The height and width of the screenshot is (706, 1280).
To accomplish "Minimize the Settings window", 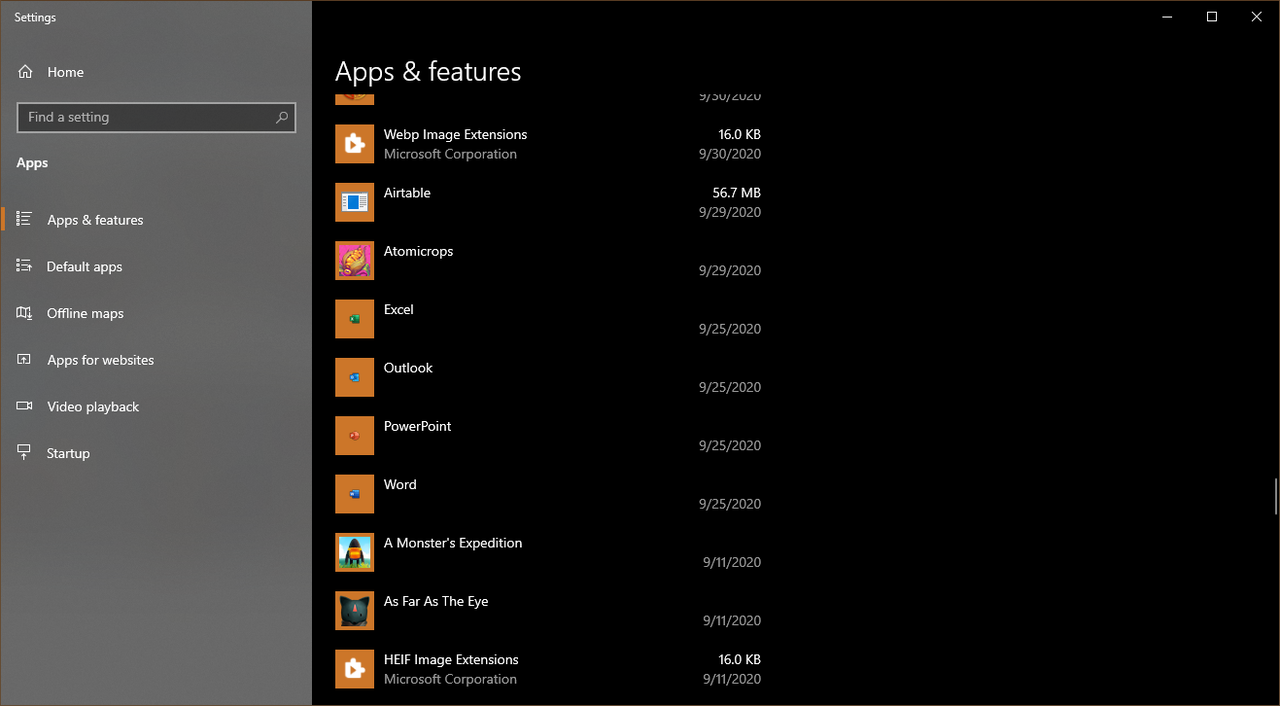I will [x=1166, y=17].
